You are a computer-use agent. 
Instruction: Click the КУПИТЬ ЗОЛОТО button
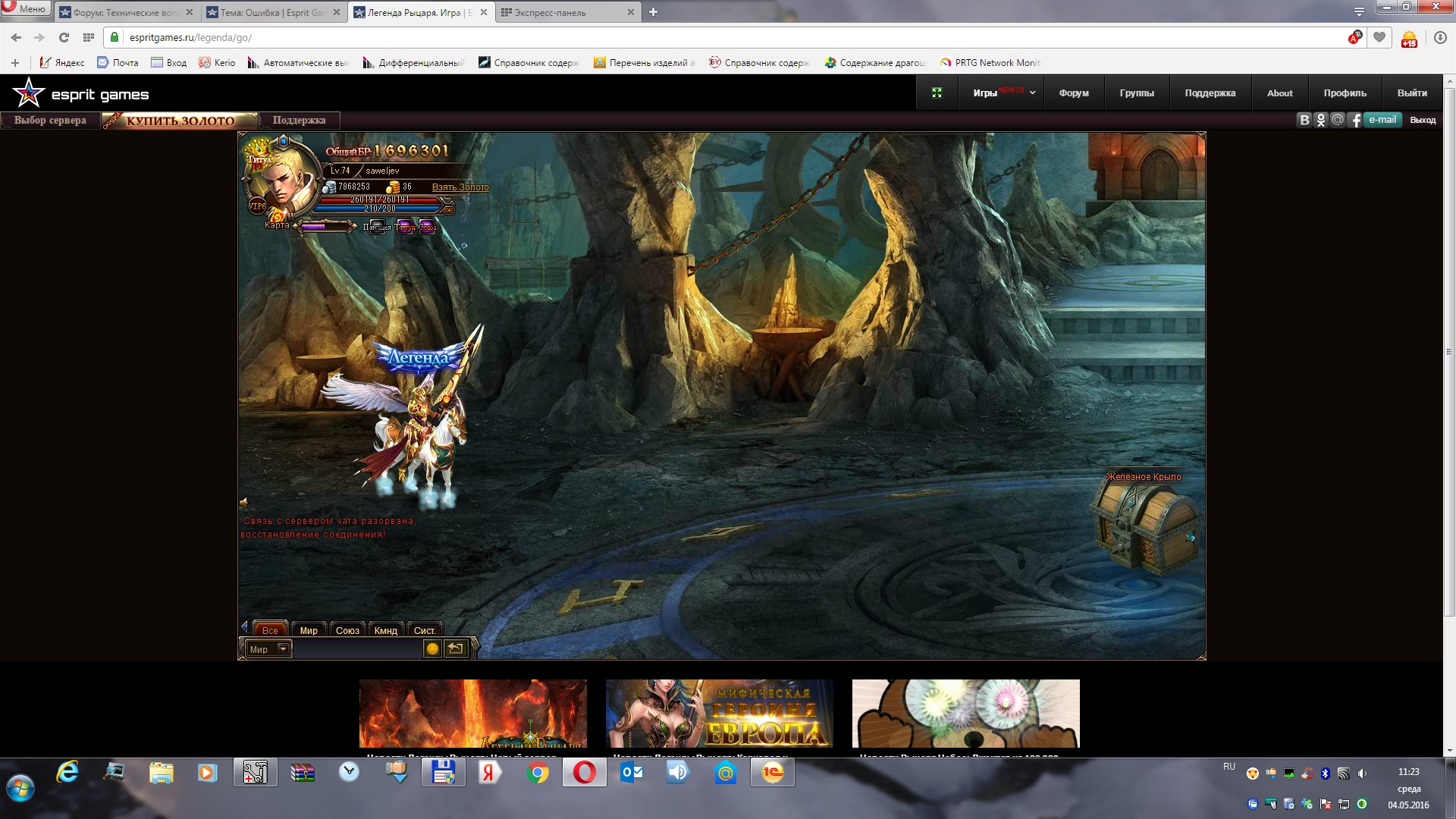click(x=180, y=121)
